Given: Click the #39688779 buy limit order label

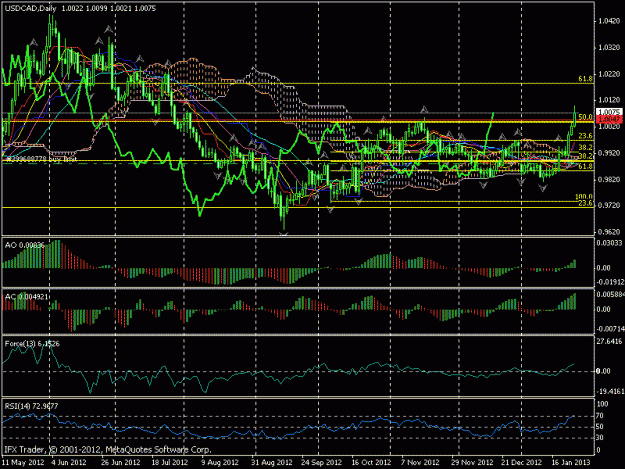Looking at the screenshot, I should pos(42,159).
